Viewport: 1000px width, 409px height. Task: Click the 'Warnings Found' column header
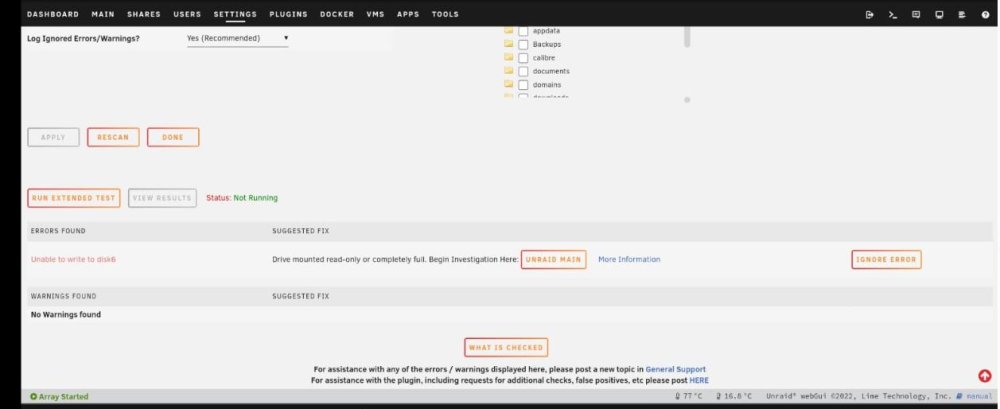pyautogui.click(x=64, y=297)
